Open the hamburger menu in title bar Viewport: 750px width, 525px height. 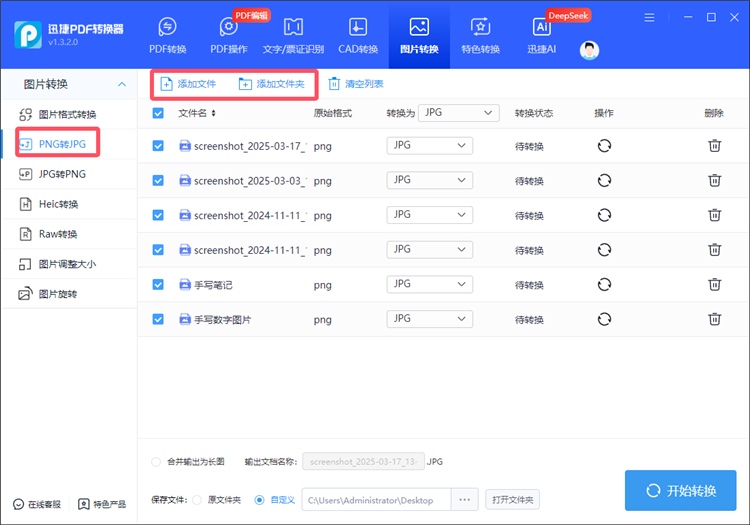pos(649,18)
